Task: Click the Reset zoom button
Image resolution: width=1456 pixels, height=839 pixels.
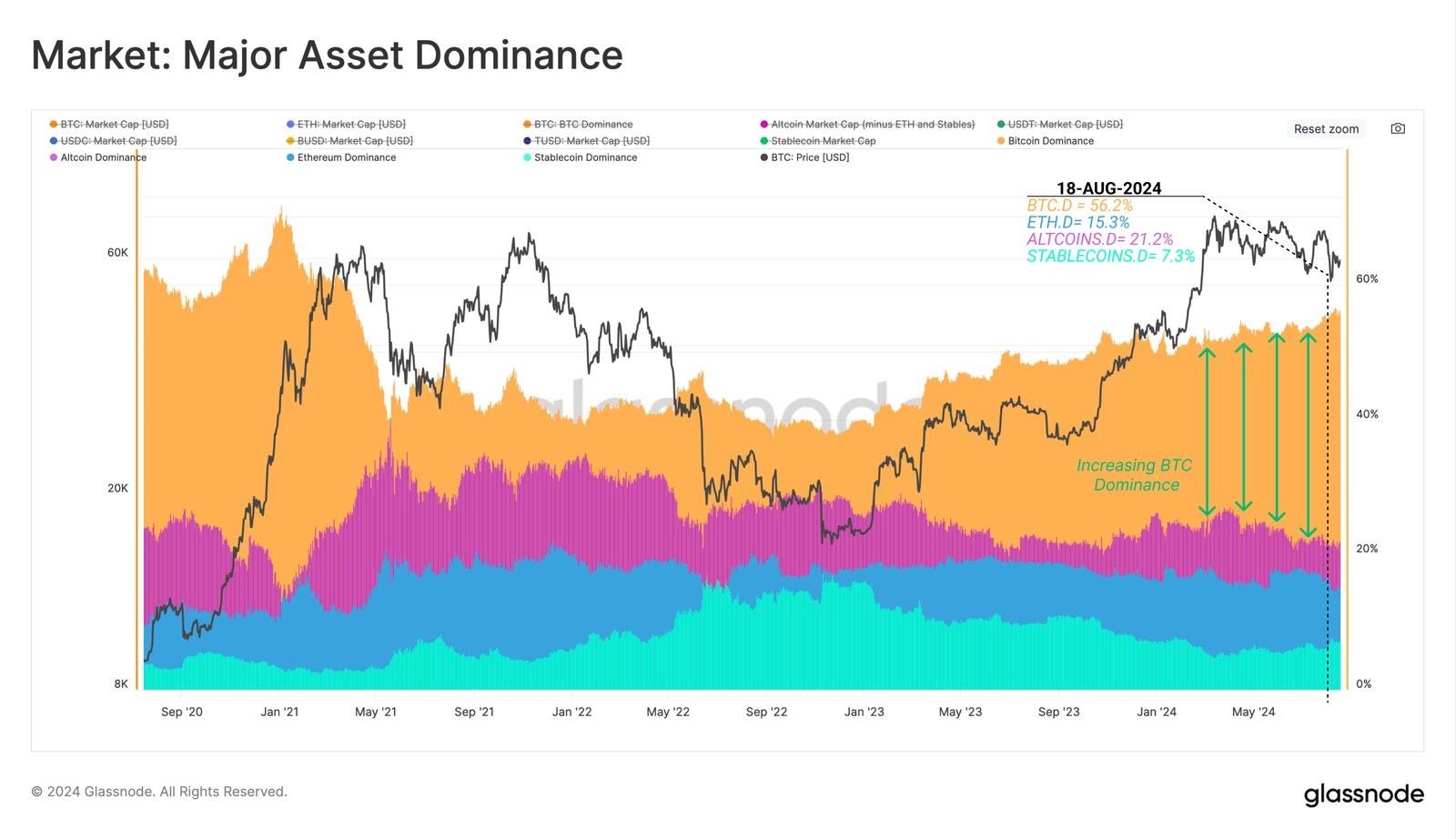Action: coord(1326,128)
